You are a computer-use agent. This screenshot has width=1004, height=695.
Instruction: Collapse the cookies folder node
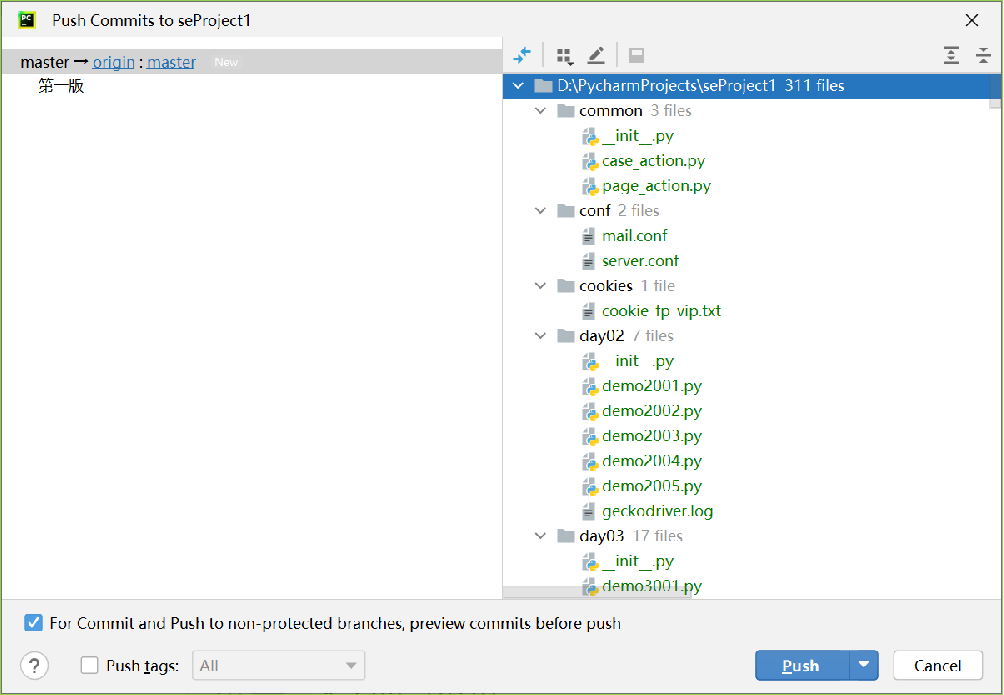(541, 286)
